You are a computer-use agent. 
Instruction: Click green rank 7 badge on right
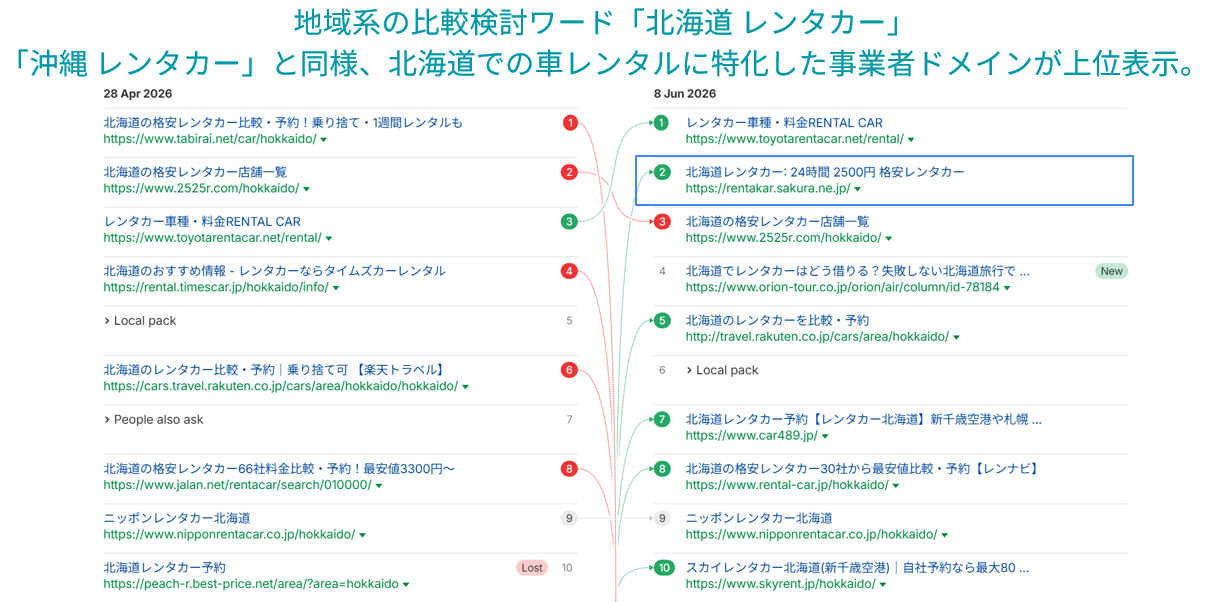[661, 420]
